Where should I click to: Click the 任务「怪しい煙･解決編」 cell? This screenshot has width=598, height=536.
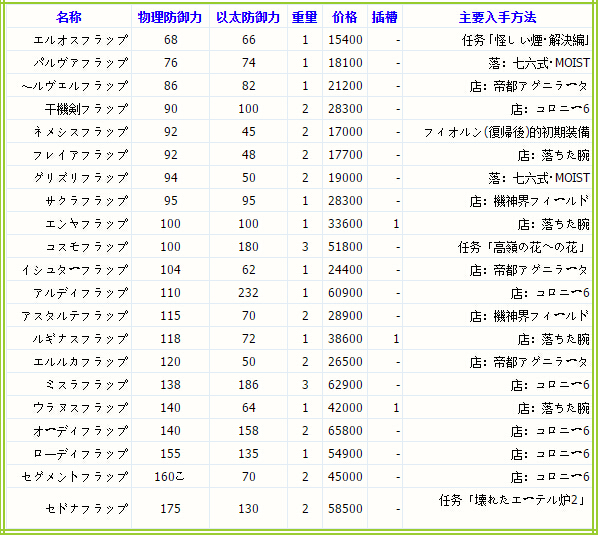point(497,40)
